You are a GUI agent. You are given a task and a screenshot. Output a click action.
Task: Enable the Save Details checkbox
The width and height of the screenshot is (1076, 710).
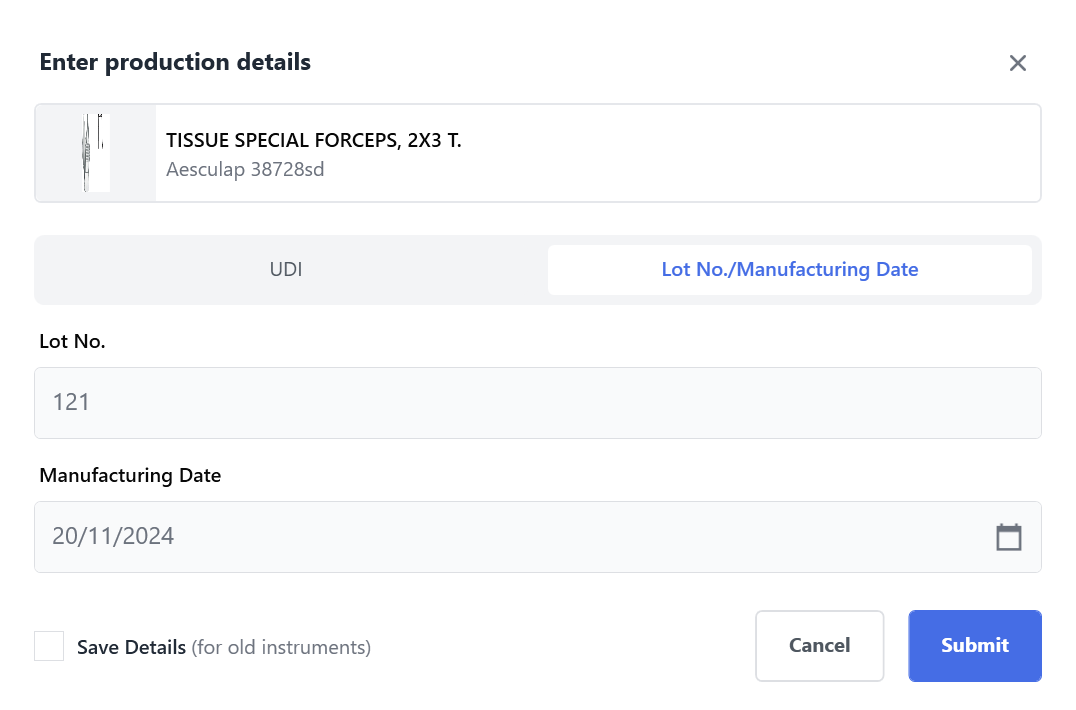49,646
